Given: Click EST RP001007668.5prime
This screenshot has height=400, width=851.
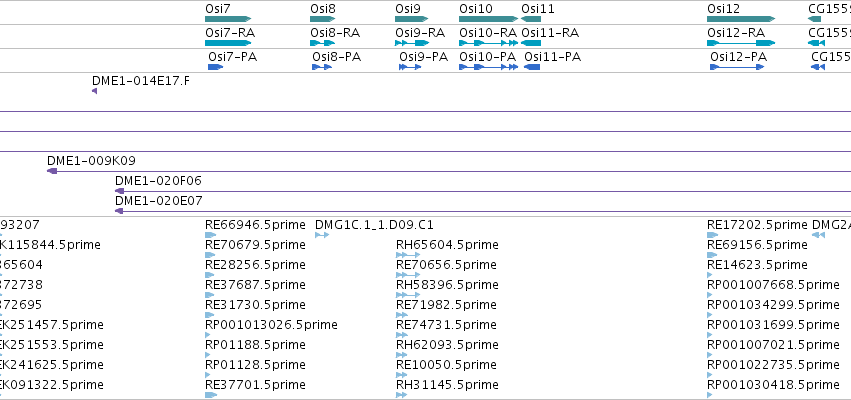Looking at the screenshot, I should pos(773,284).
